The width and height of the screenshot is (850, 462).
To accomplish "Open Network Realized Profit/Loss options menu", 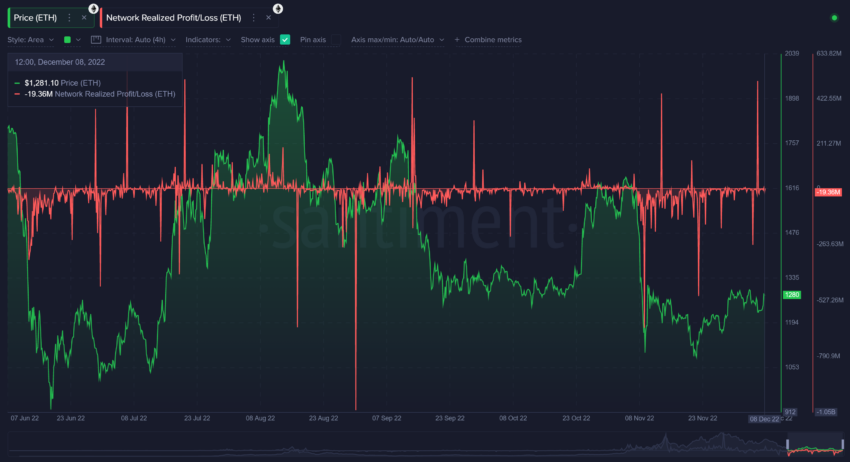I will (x=253, y=18).
